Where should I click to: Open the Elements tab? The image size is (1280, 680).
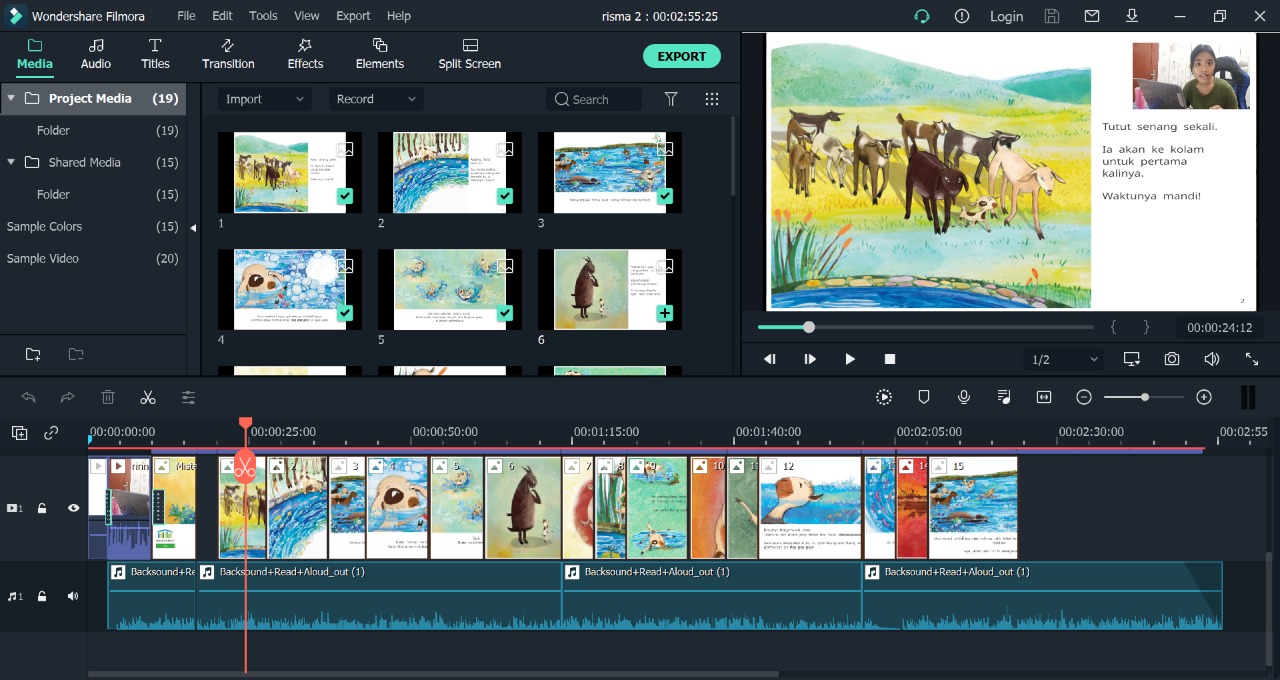pyautogui.click(x=380, y=54)
